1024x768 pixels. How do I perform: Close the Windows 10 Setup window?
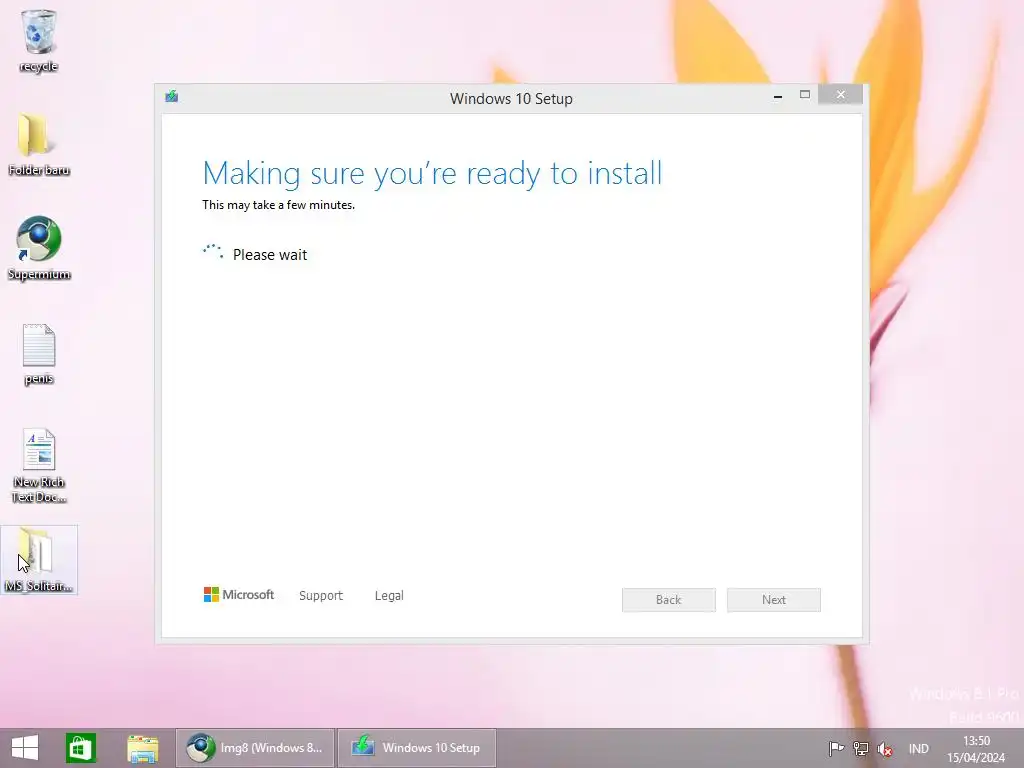pos(840,95)
